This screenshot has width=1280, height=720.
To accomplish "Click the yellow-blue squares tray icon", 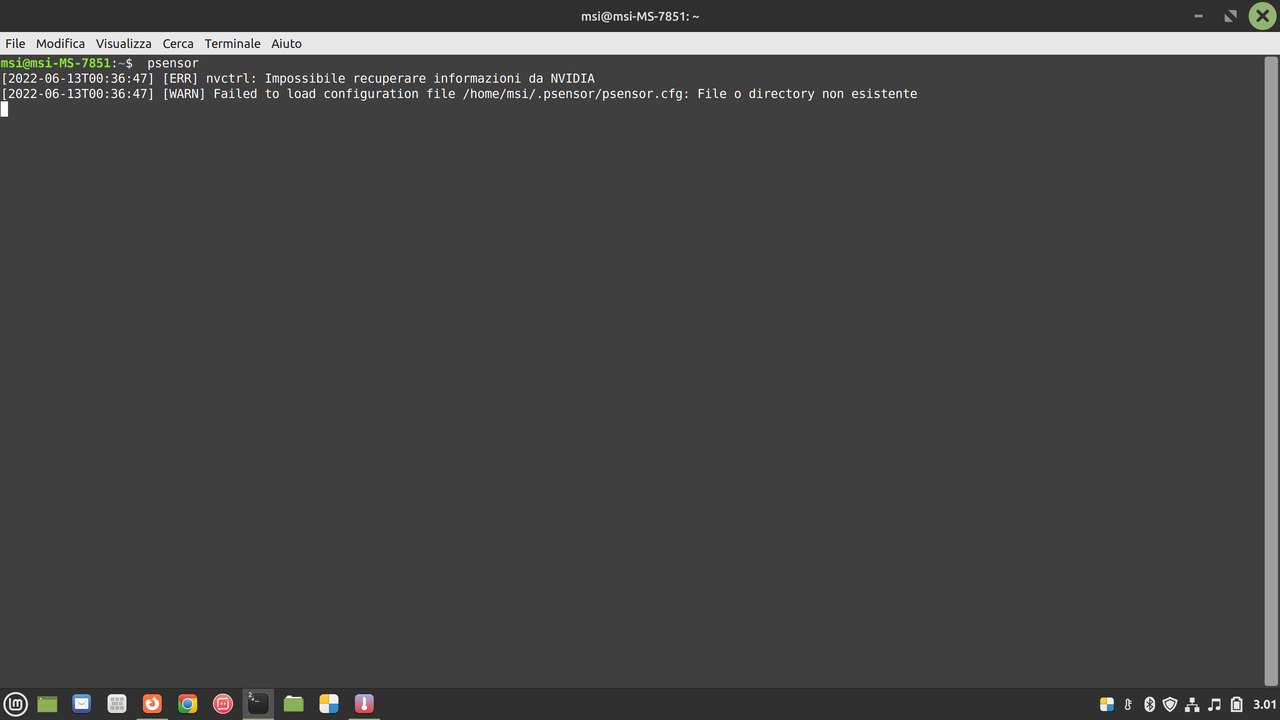I will point(1107,704).
